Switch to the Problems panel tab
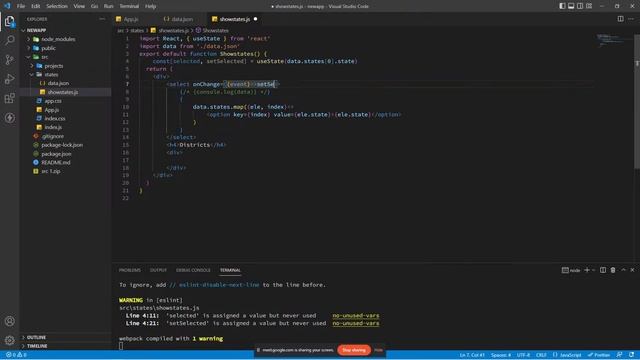Screen dimensions: 640x360 [130, 270]
